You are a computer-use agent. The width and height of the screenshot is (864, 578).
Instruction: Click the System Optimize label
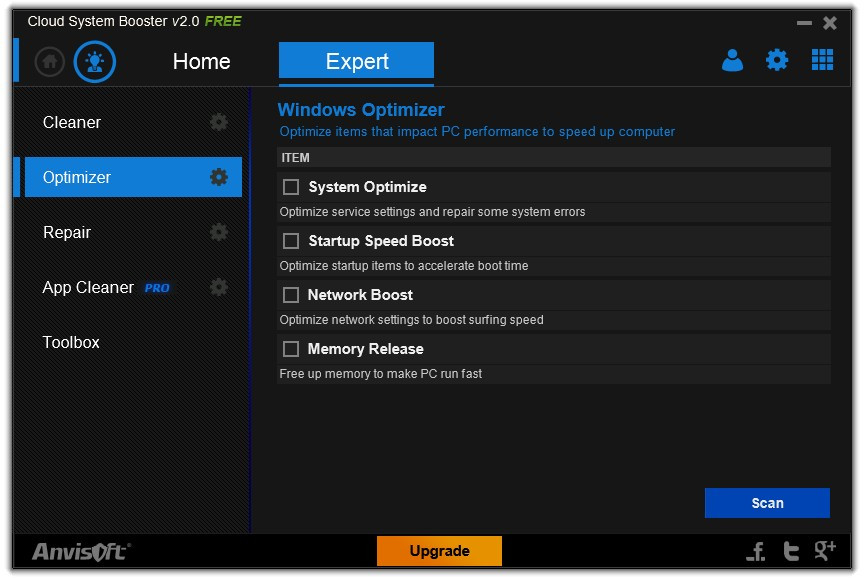(x=368, y=187)
